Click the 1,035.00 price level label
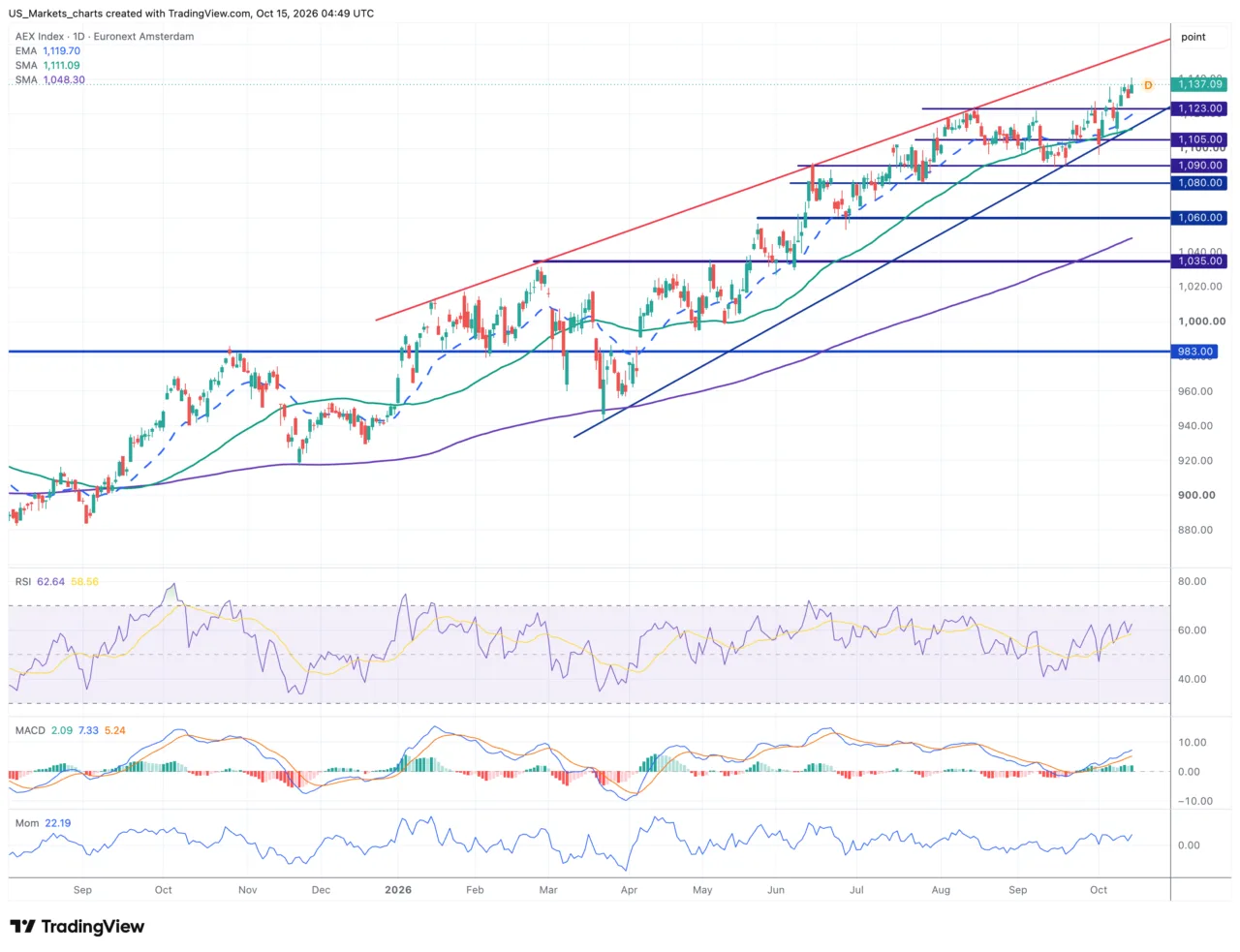Screen dimensions: 1240x952 tap(1199, 261)
